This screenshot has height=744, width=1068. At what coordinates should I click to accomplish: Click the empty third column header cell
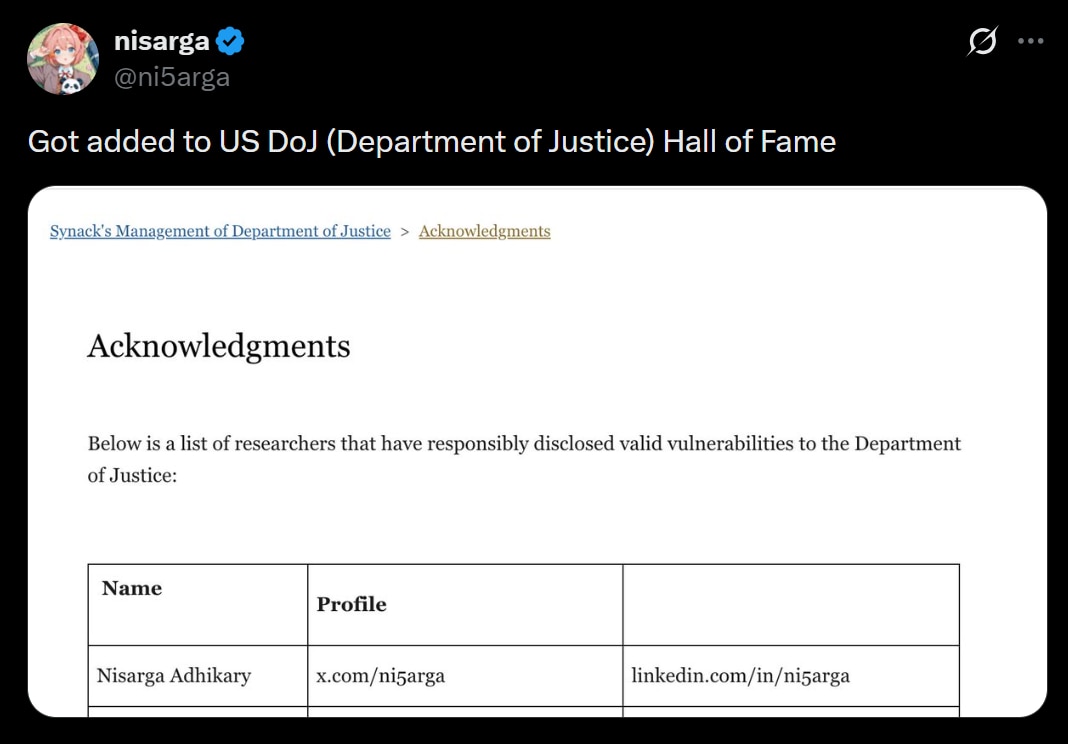click(791, 605)
